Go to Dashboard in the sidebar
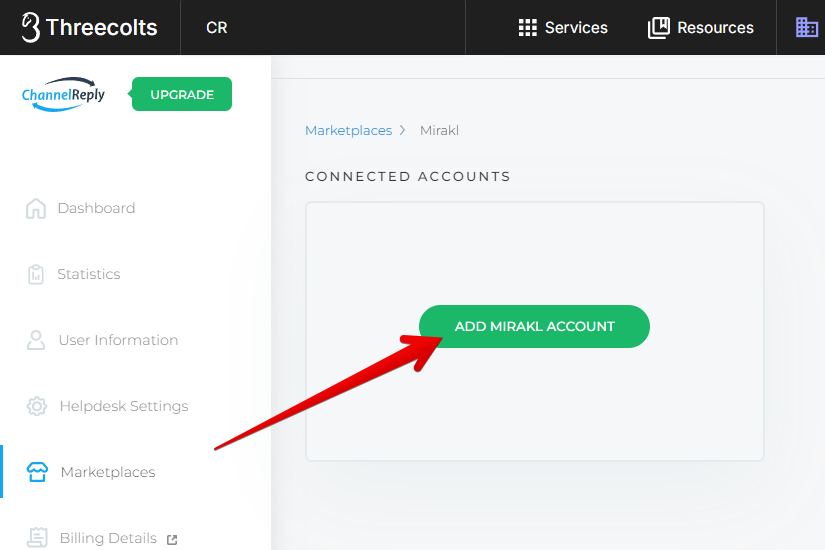The height and width of the screenshot is (550, 825). (96, 208)
